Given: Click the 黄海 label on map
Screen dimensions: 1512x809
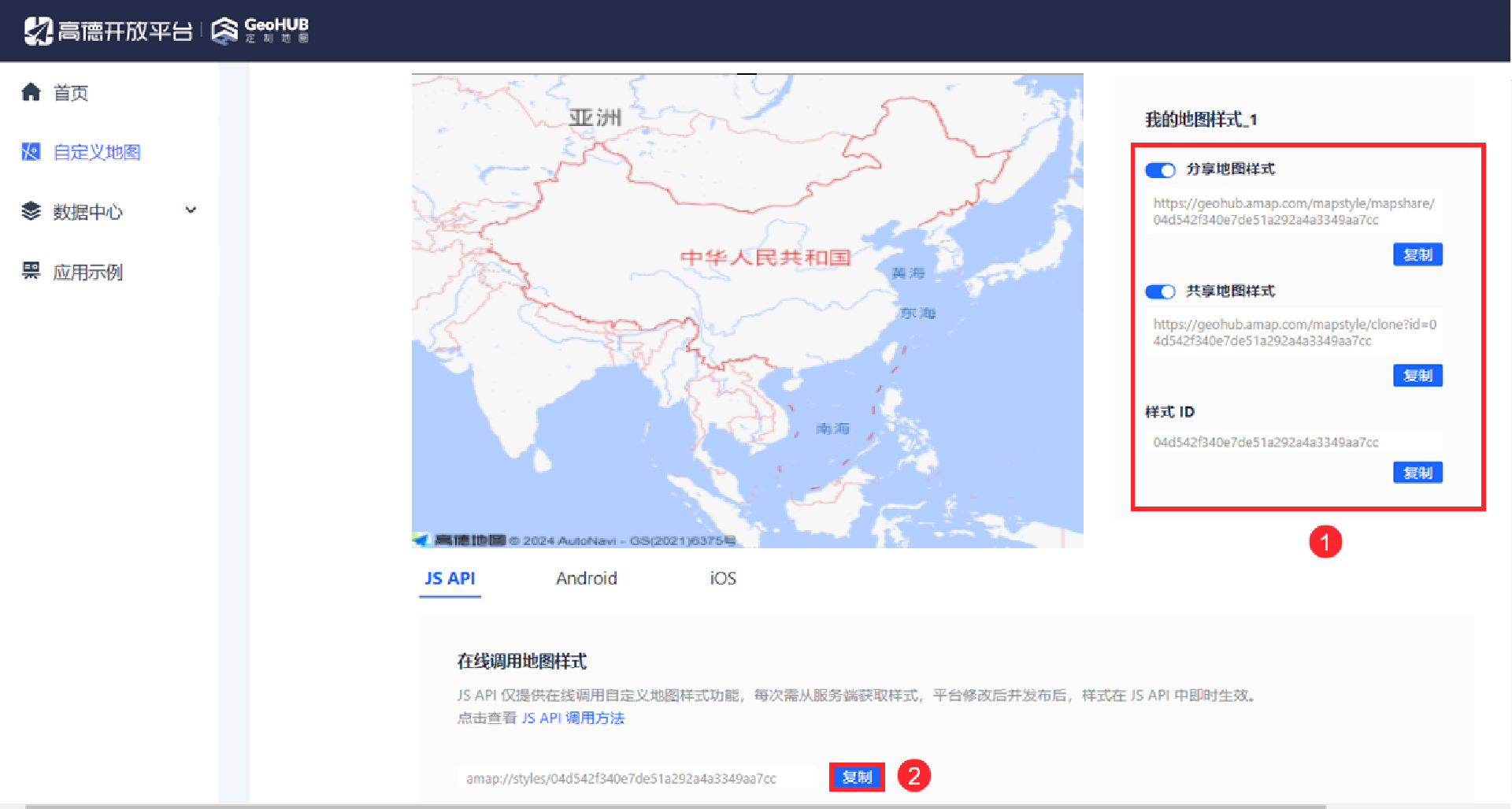Looking at the screenshot, I should pyautogui.click(x=908, y=273).
